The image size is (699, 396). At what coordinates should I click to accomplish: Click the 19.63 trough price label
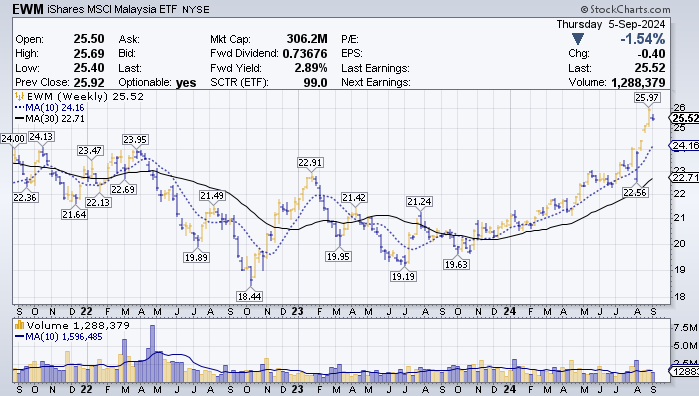(456, 264)
